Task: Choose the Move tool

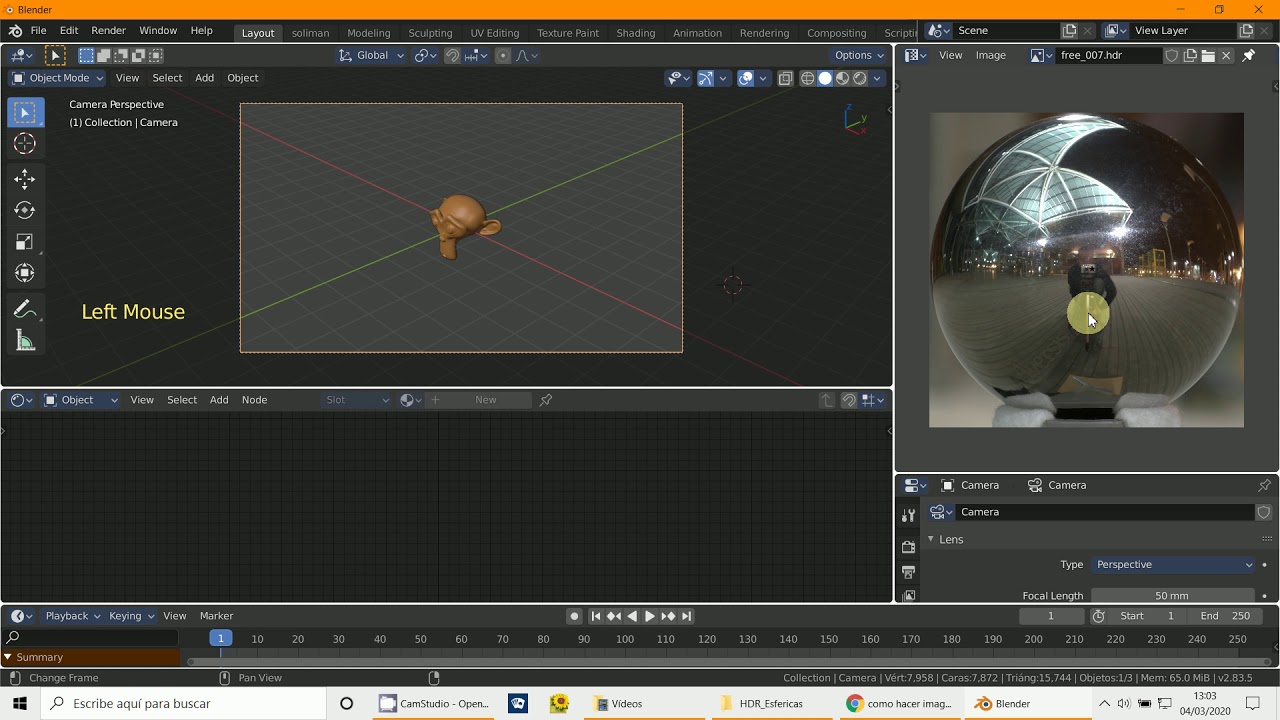Action: pos(25,179)
